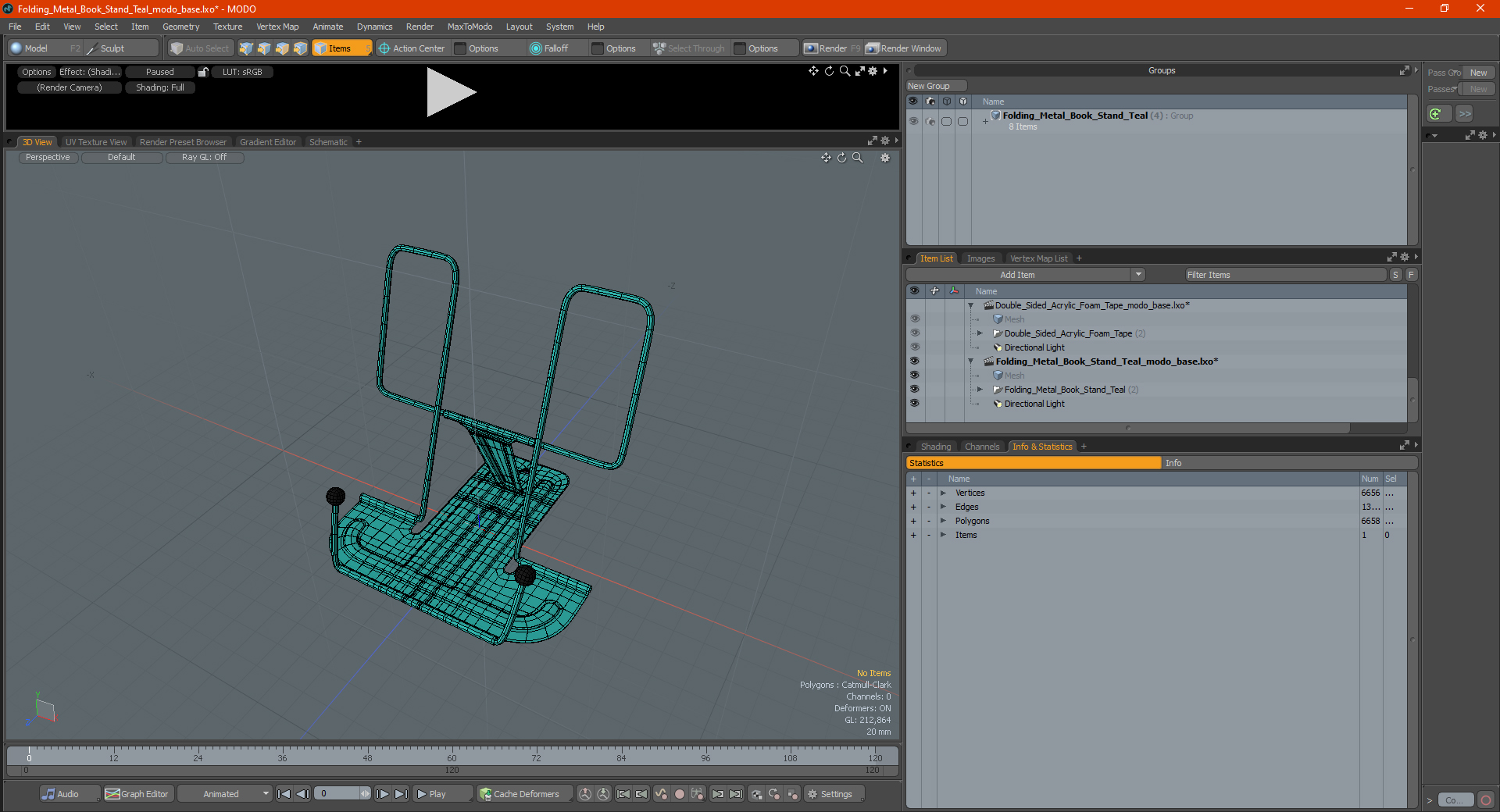This screenshot has height=812, width=1500.
Task: Expand Polygons statistics row
Action: click(943, 521)
